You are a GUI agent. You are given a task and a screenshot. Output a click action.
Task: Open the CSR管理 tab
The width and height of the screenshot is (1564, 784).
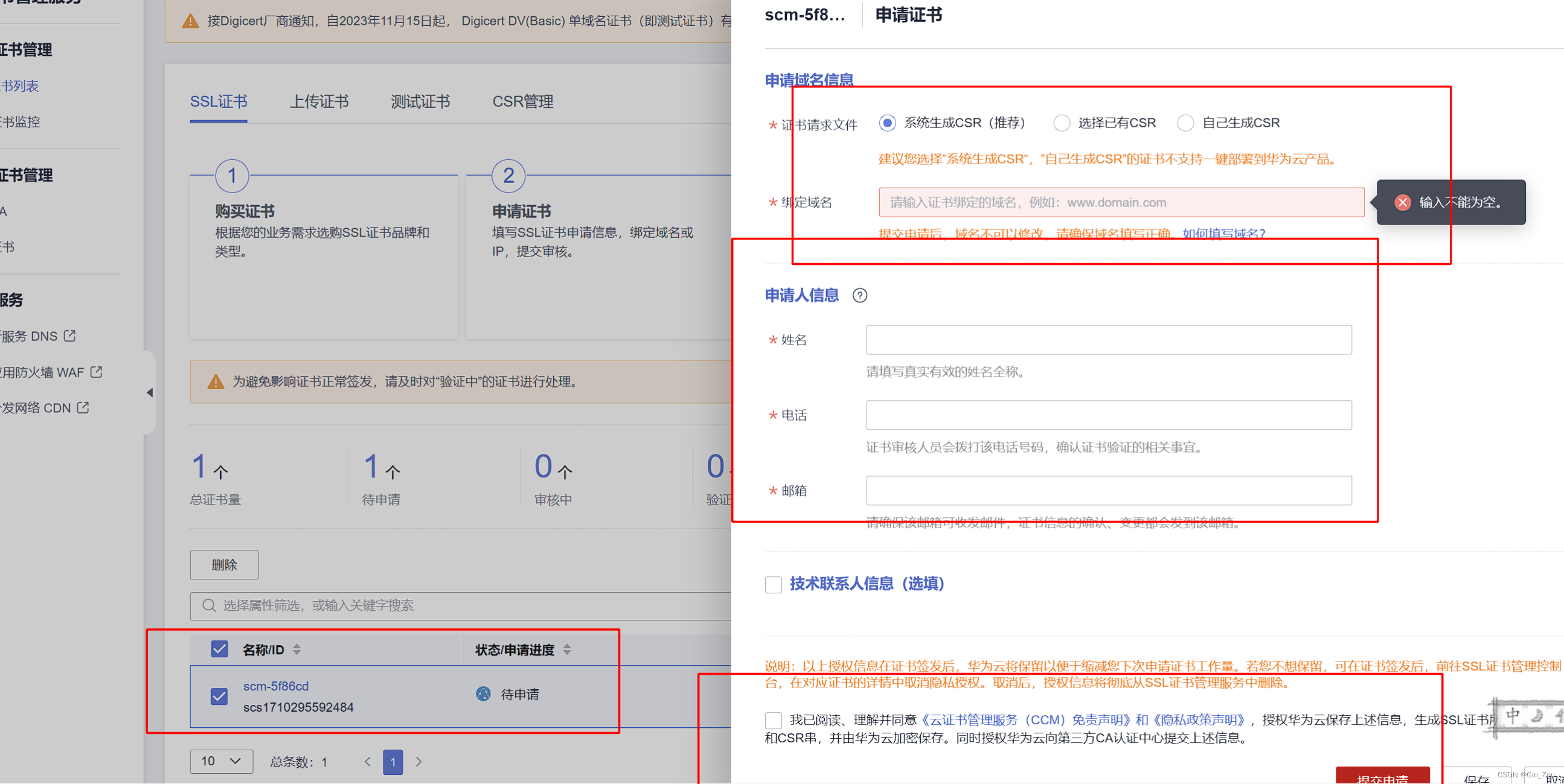coord(522,101)
